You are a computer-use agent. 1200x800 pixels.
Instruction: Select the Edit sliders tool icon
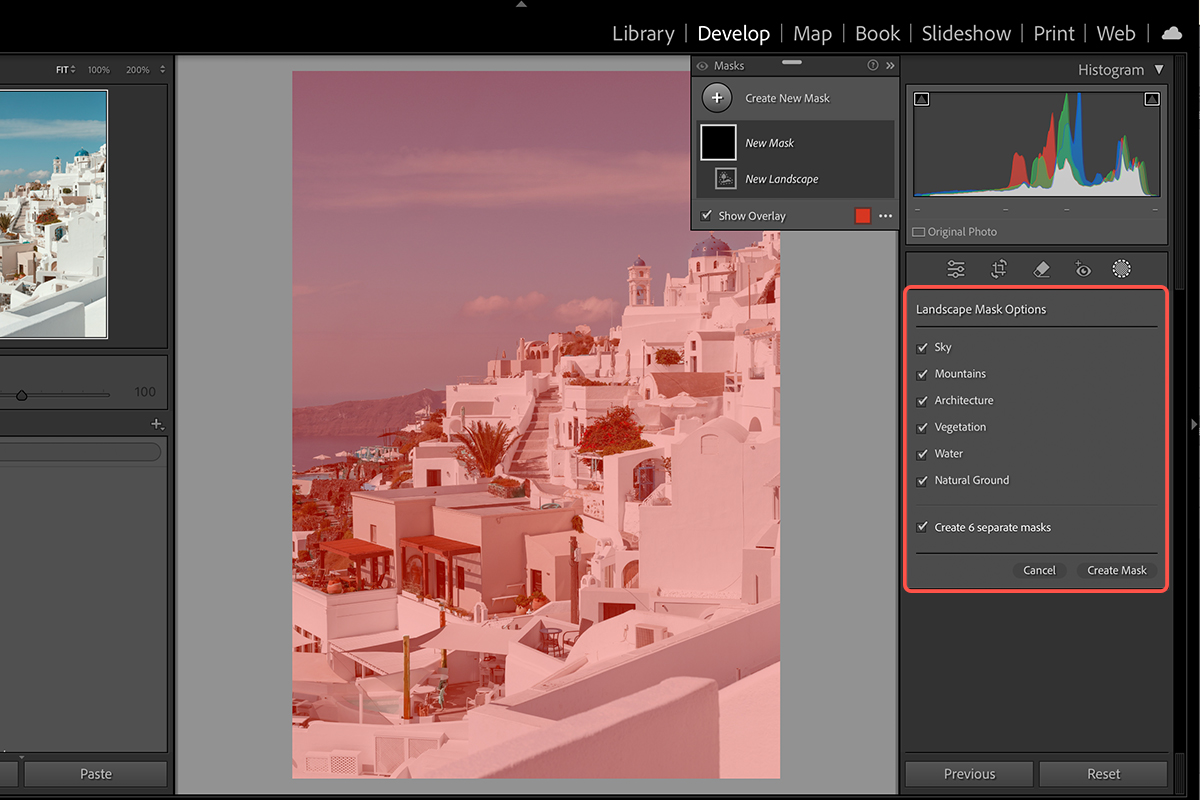(x=956, y=269)
